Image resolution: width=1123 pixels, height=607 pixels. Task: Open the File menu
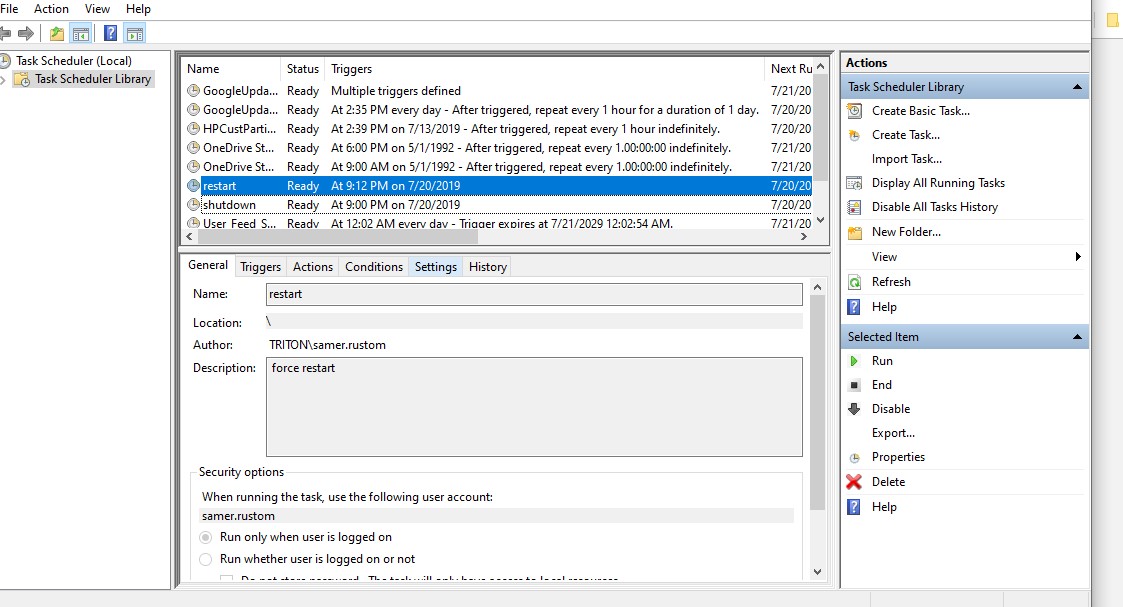[x=9, y=9]
